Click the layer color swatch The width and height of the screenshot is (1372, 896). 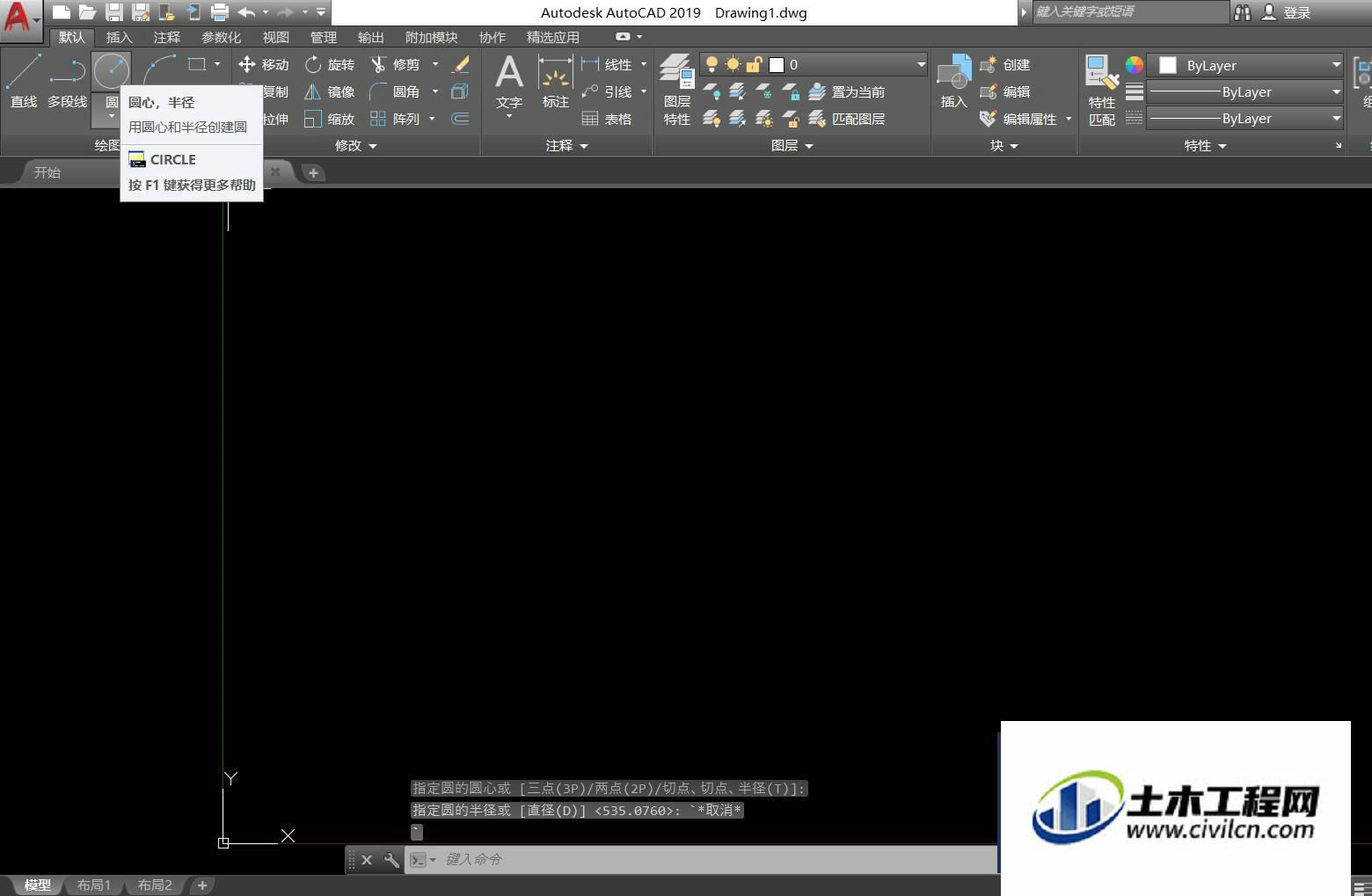click(x=777, y=64)
